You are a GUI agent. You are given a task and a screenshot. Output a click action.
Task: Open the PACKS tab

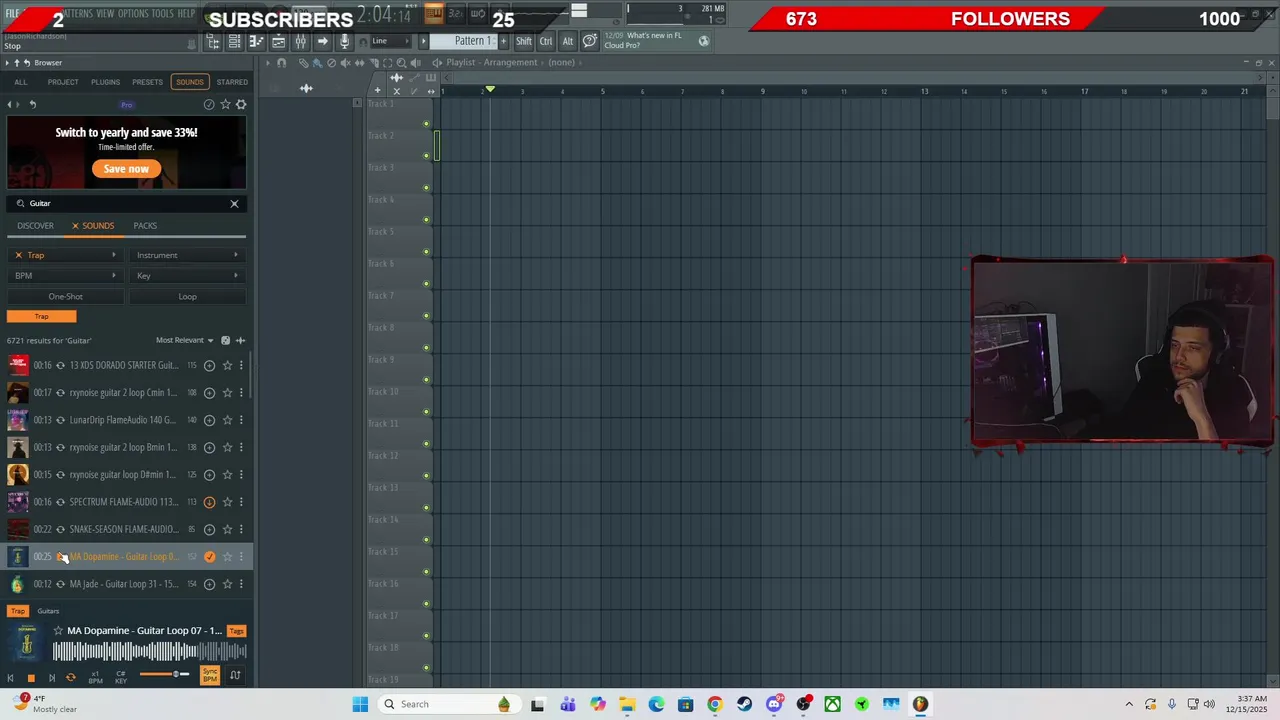click(145, 226)
